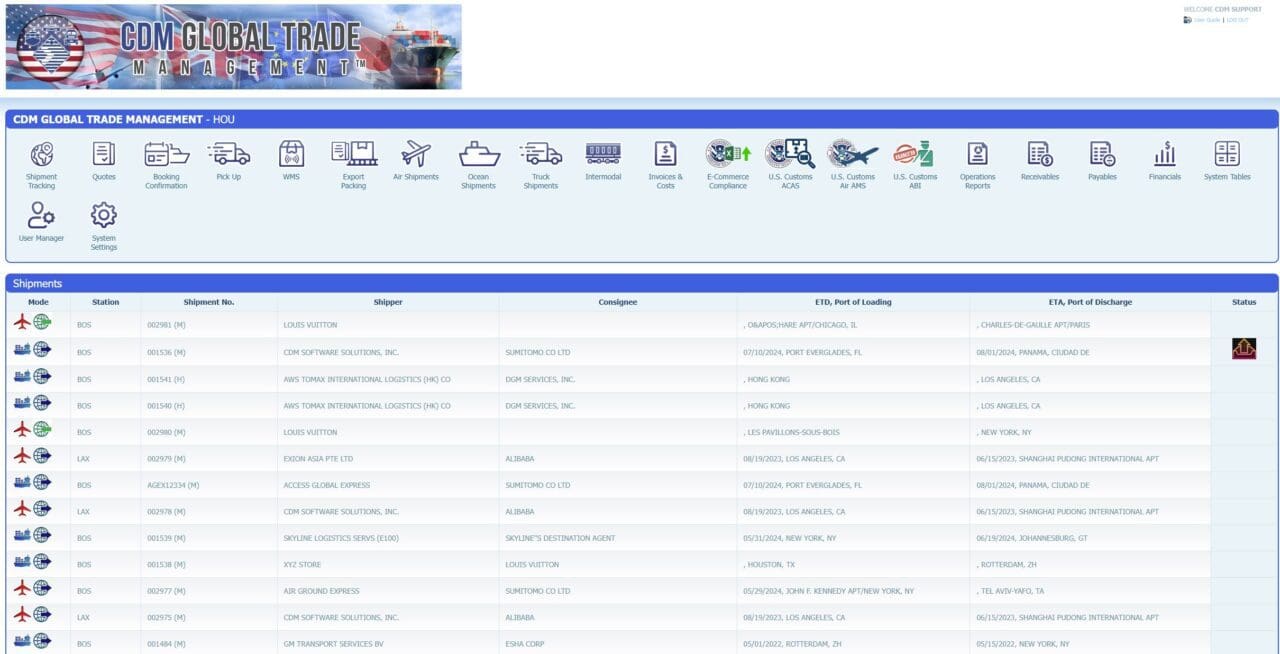Image resolution: width=1280 pixels, height=654 pixels.
Task: Open Operations Reports module
Action: pos(977,165)
